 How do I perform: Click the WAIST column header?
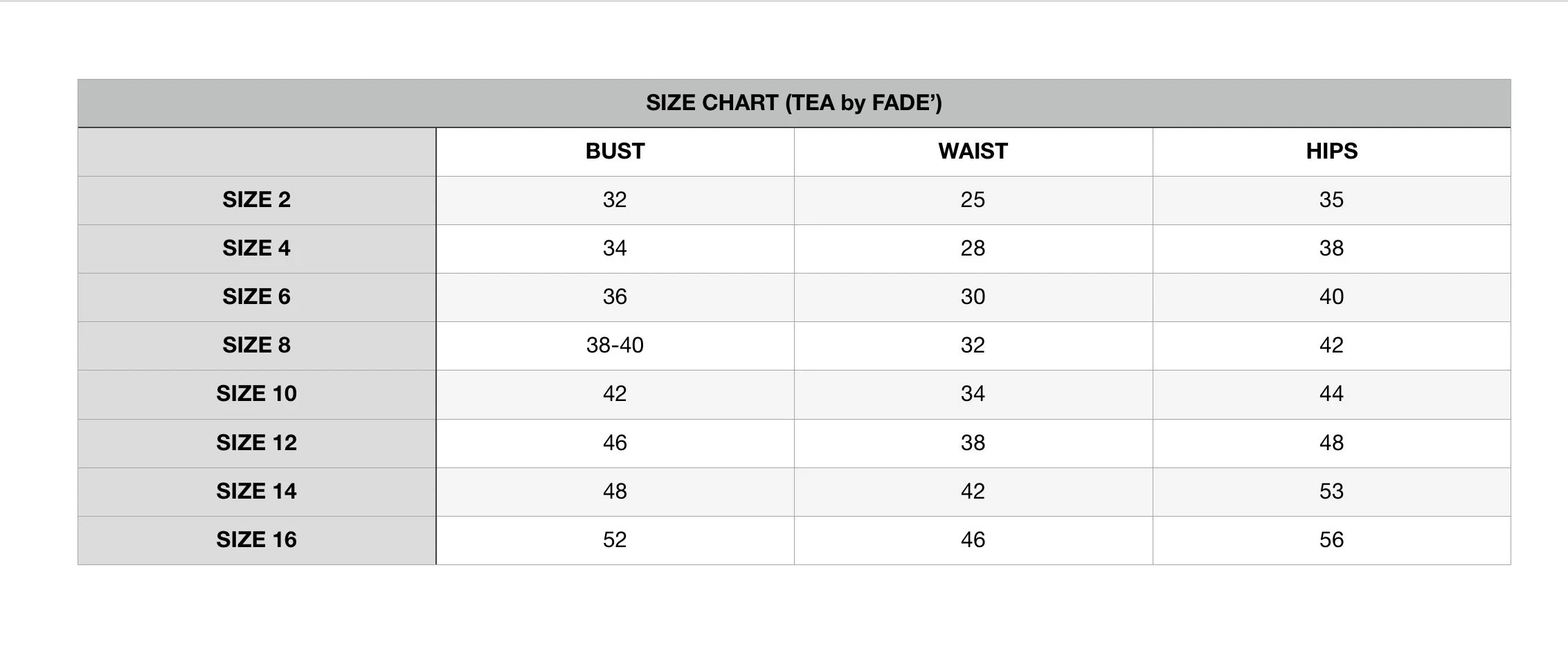[x=973, y=152]
